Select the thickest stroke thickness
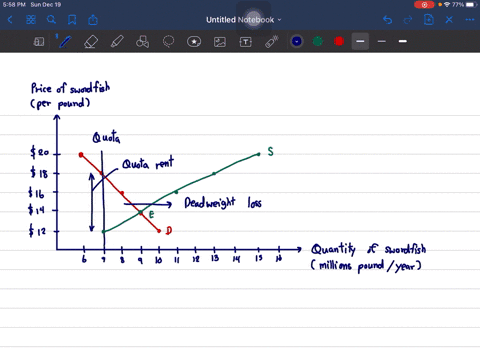Screen dimensions: 480x360 point(403,41)
